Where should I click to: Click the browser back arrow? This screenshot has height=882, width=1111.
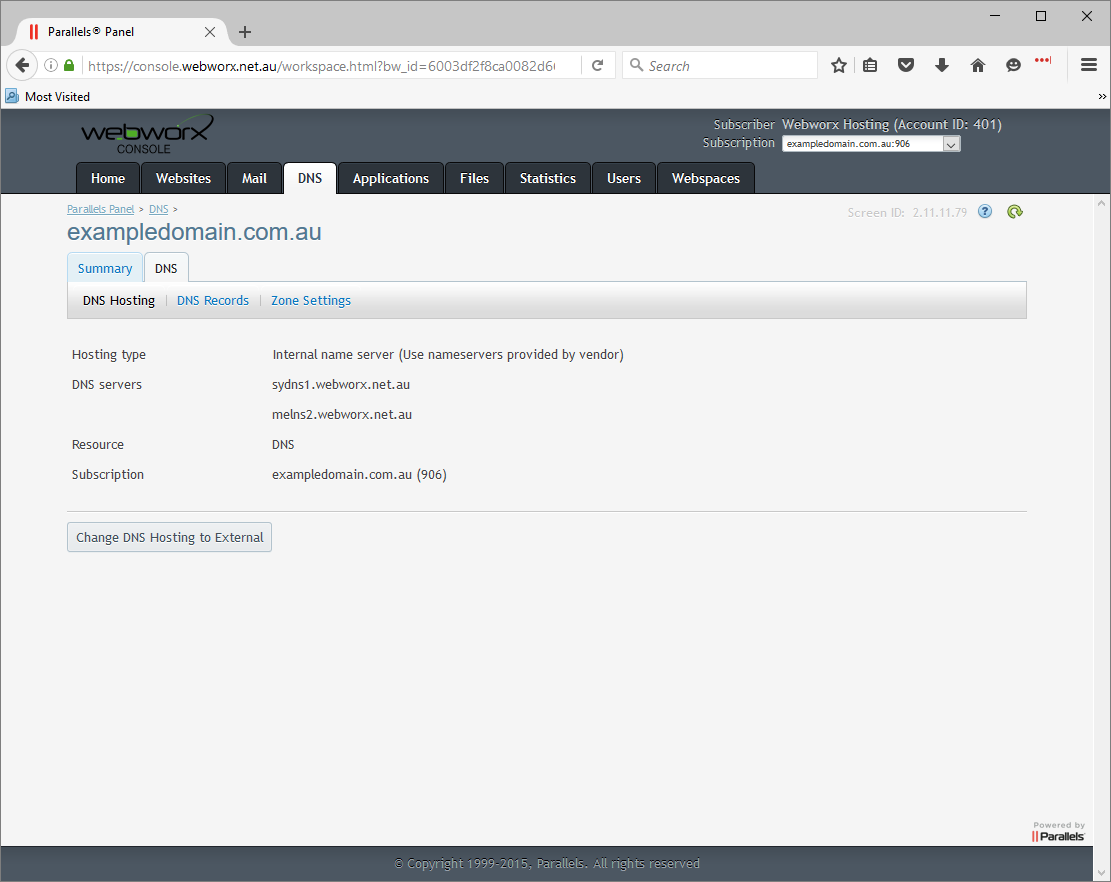coord(22,66)
